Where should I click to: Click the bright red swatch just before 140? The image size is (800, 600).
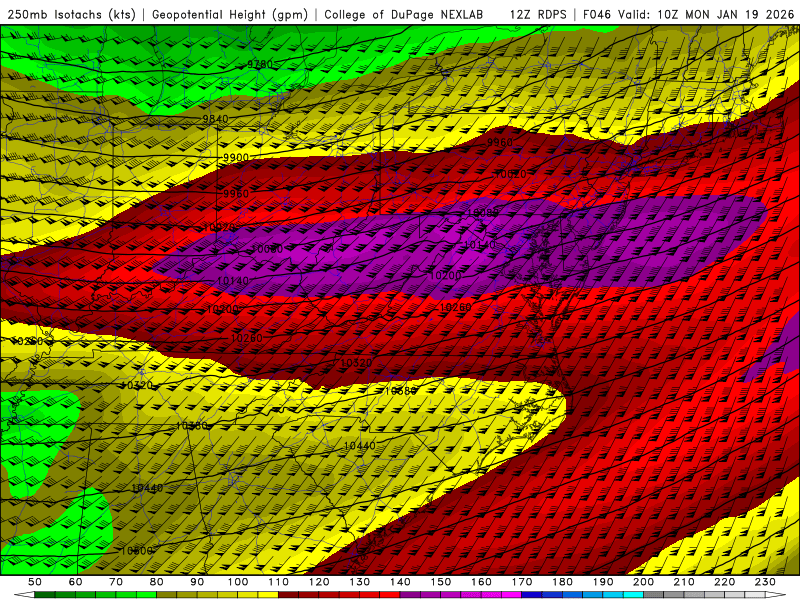tap(390, 595)
